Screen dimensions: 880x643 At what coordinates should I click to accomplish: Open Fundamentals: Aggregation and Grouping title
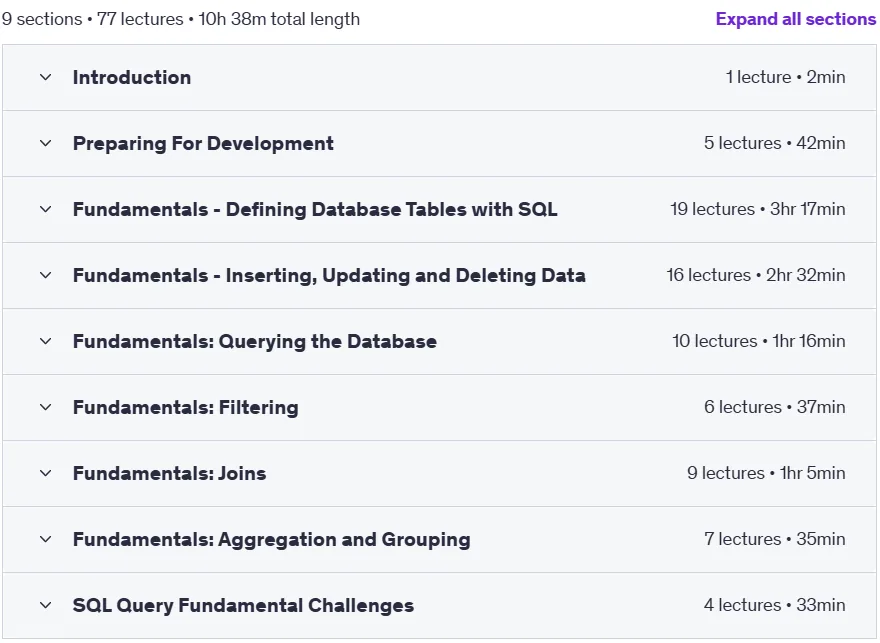point(272,539)
